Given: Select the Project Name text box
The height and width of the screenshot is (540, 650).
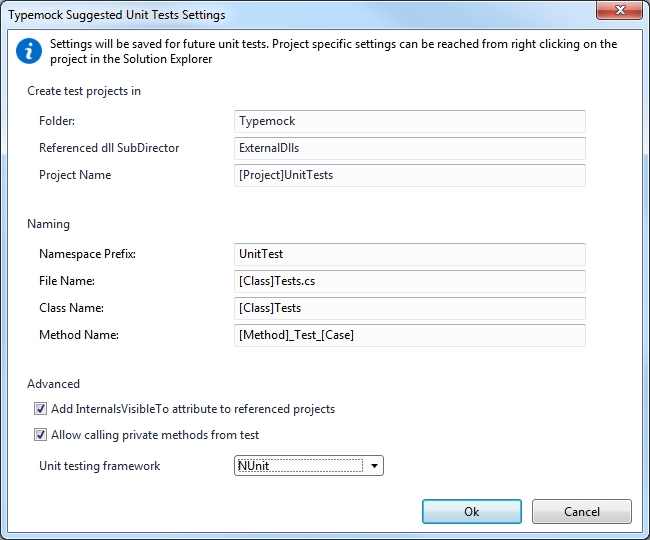Looking at the screenshot, I should (409, 175).
